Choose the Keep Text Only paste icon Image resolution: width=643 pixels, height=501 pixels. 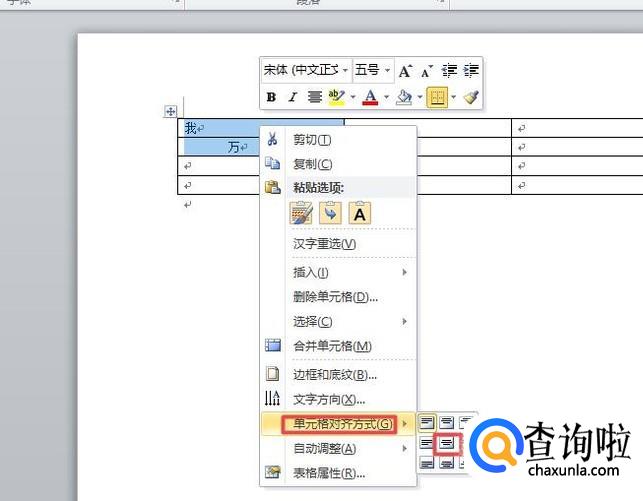[x=359, y=212]
